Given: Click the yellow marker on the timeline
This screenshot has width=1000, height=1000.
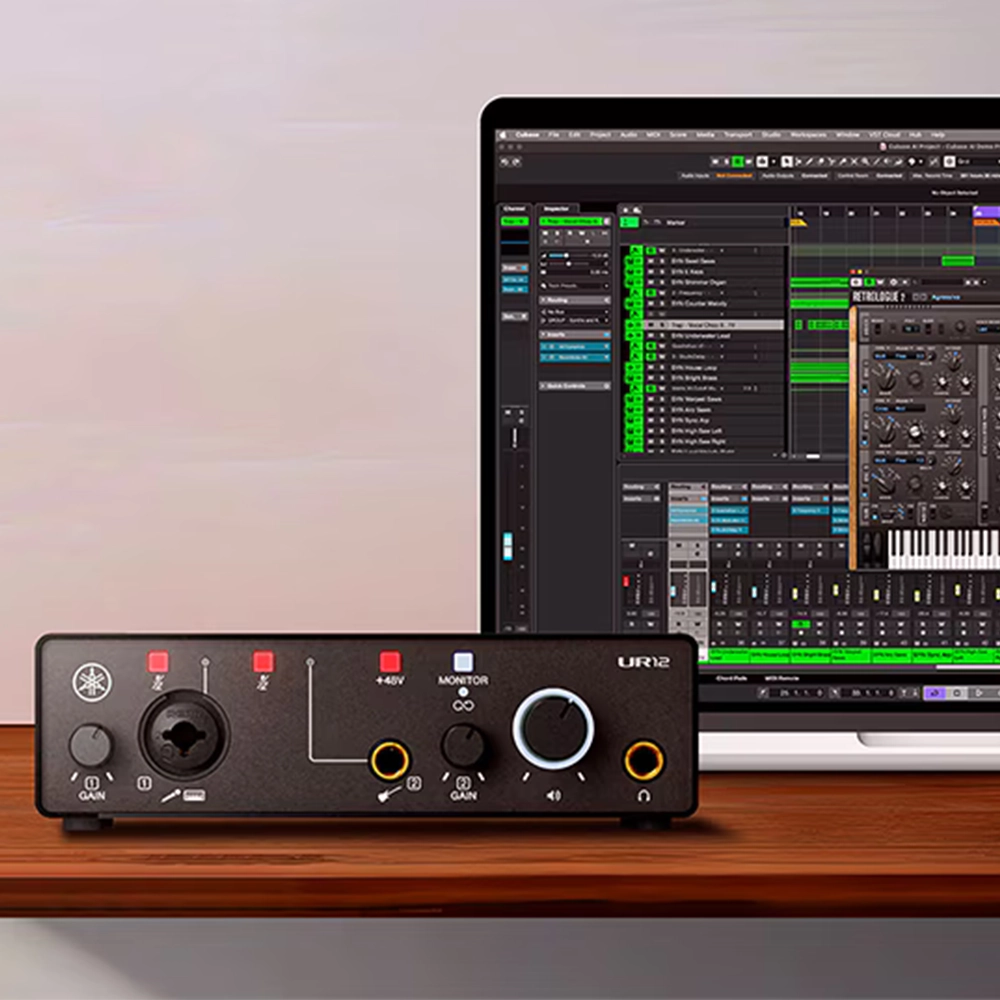Looking at the screenshot, I should coord(798,223).
